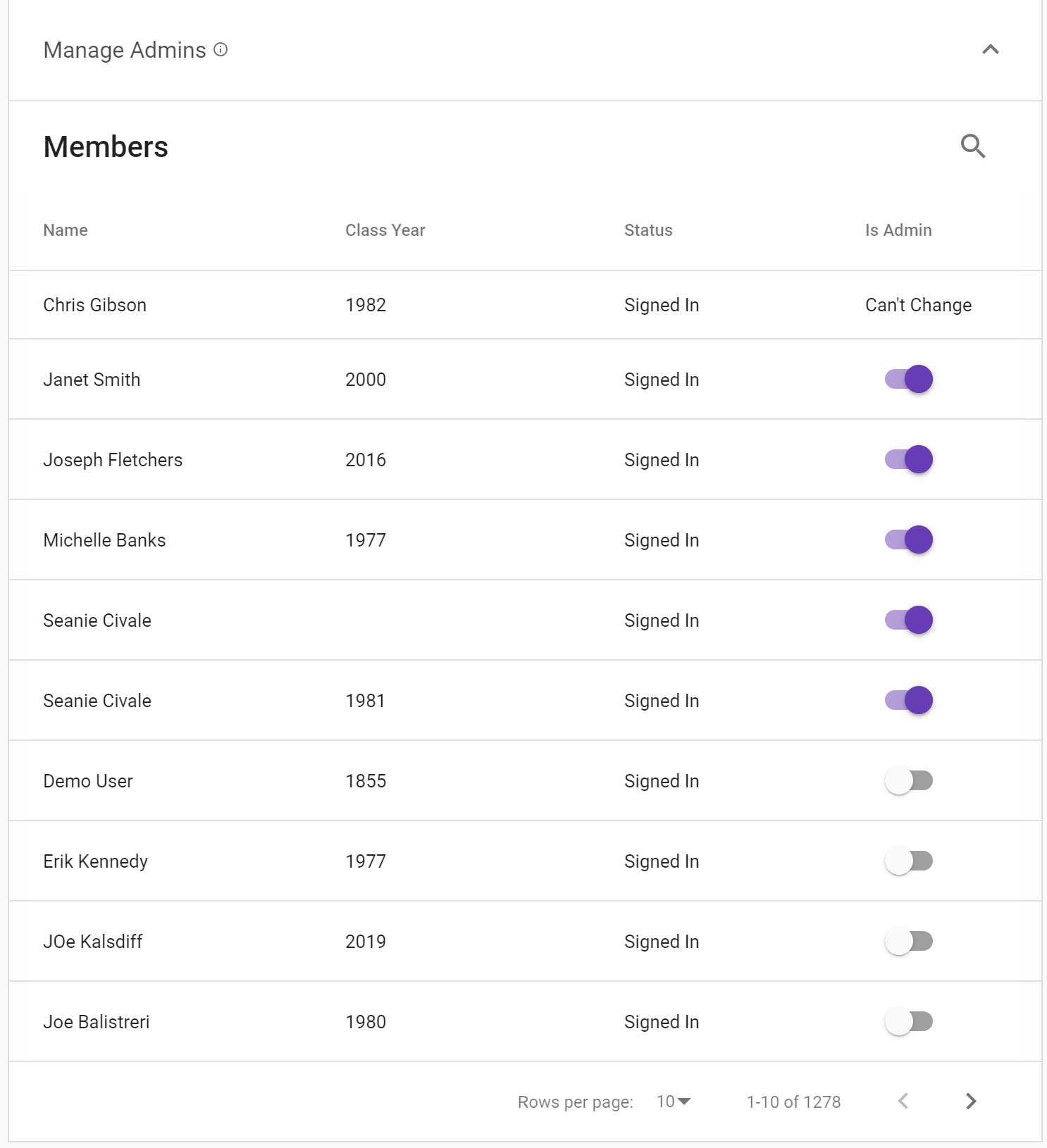
Task: Click the Status column header
Action: 648,230
